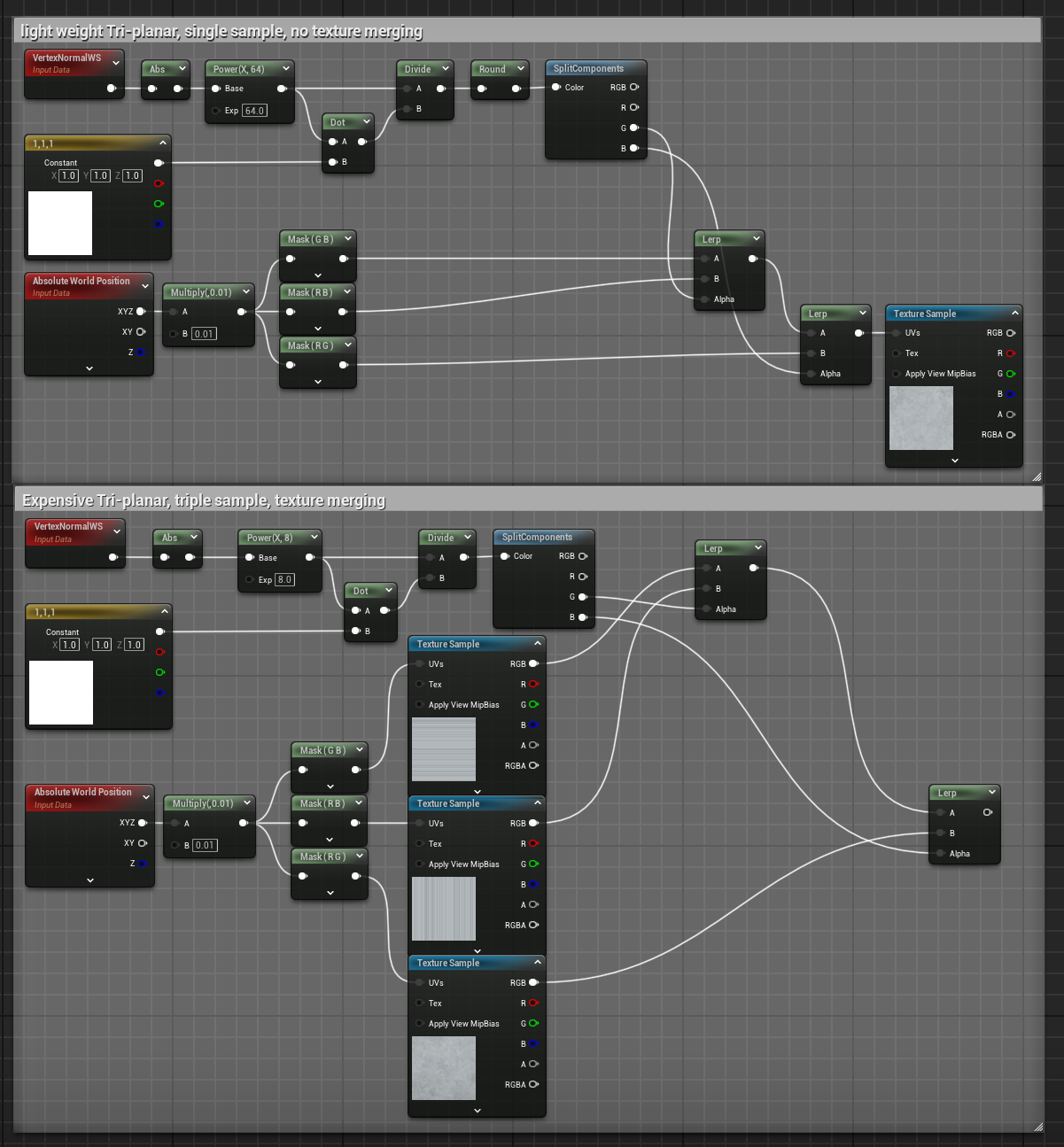Click Tex input pin on light weight Texture Sample
This screenshot has height=1147, width=1064.
(897, 353)
